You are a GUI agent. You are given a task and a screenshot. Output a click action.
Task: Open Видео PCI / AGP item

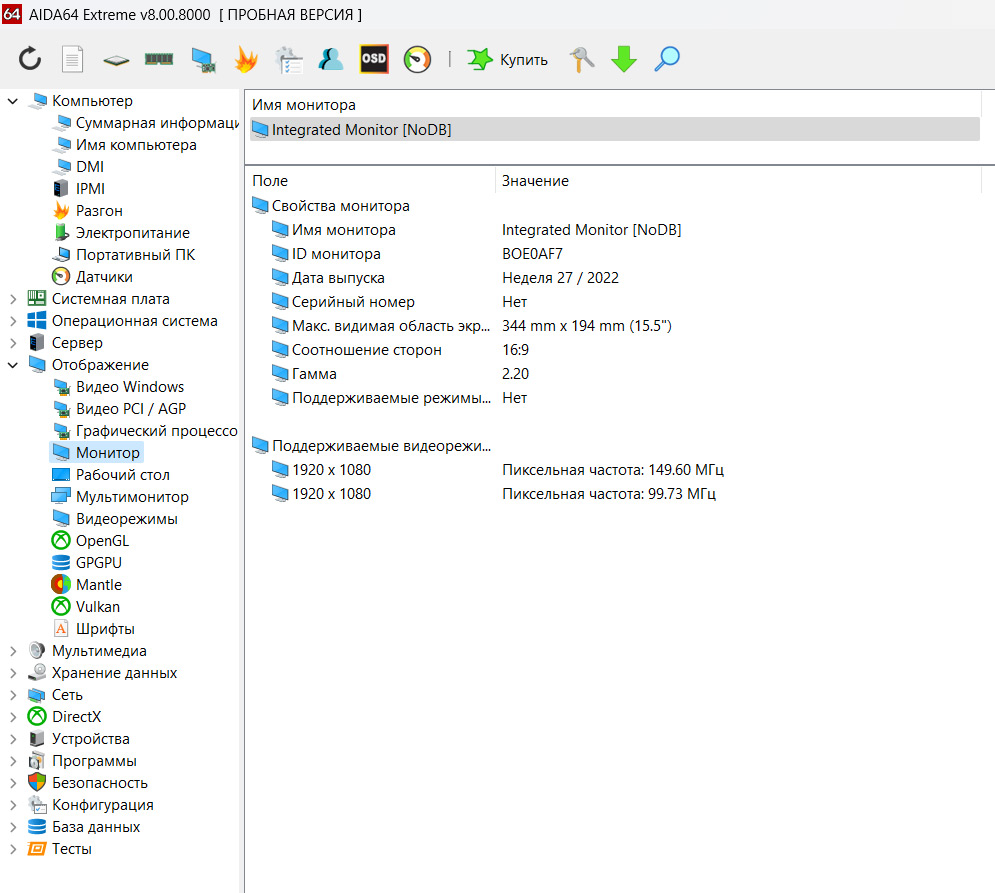(119, 409)
